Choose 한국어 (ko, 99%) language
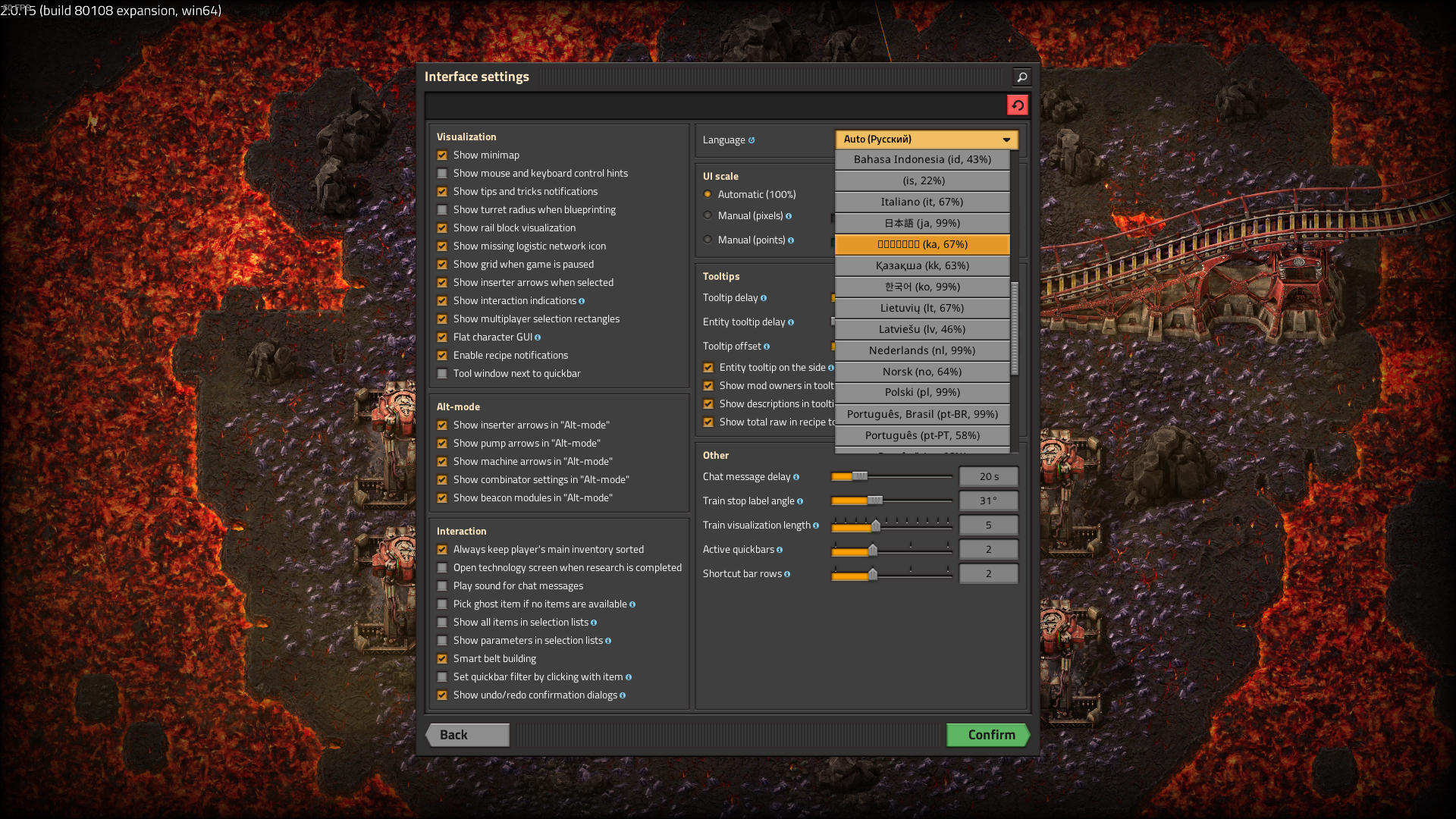The image size is (1456, 819). pos(922,287)
